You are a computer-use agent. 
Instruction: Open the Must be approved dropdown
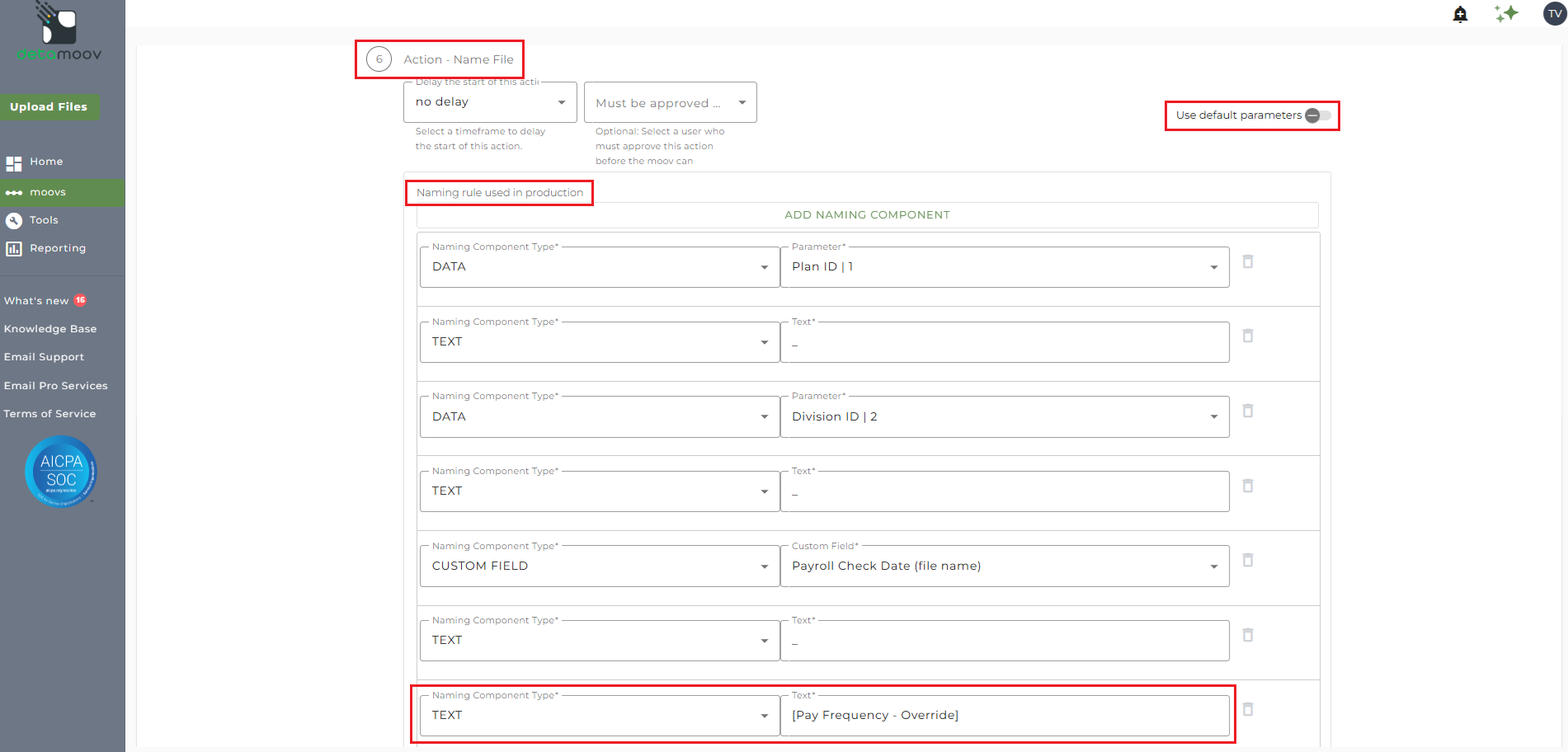click(670, 103)
